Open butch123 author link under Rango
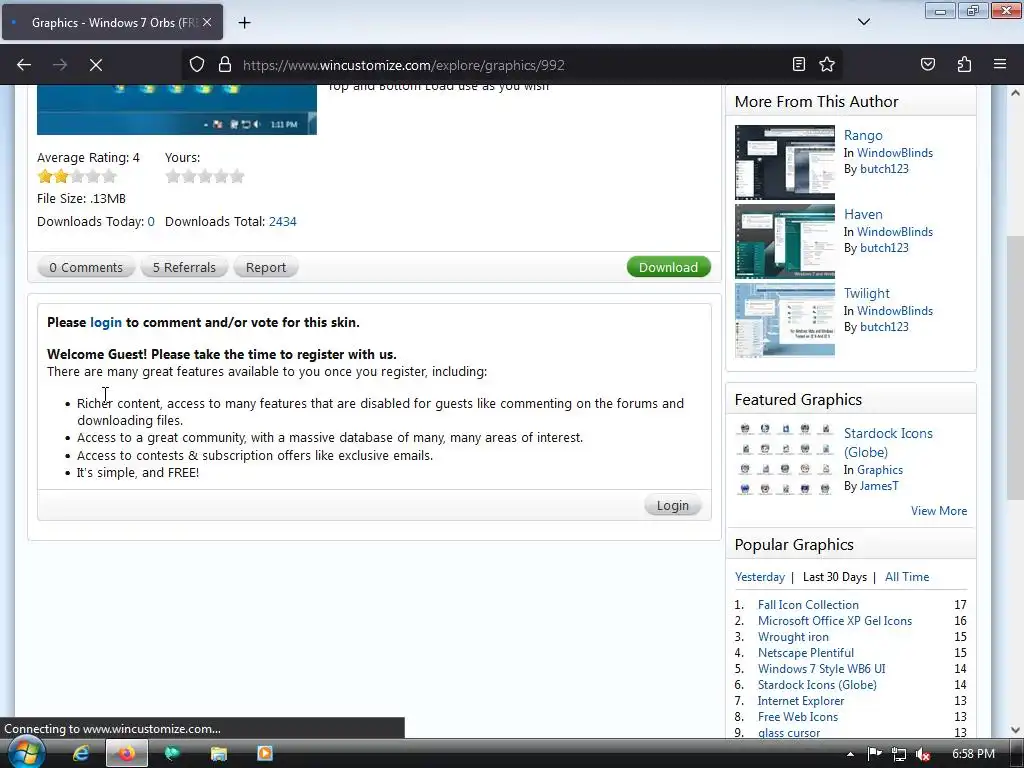 (x=884, y=168)
